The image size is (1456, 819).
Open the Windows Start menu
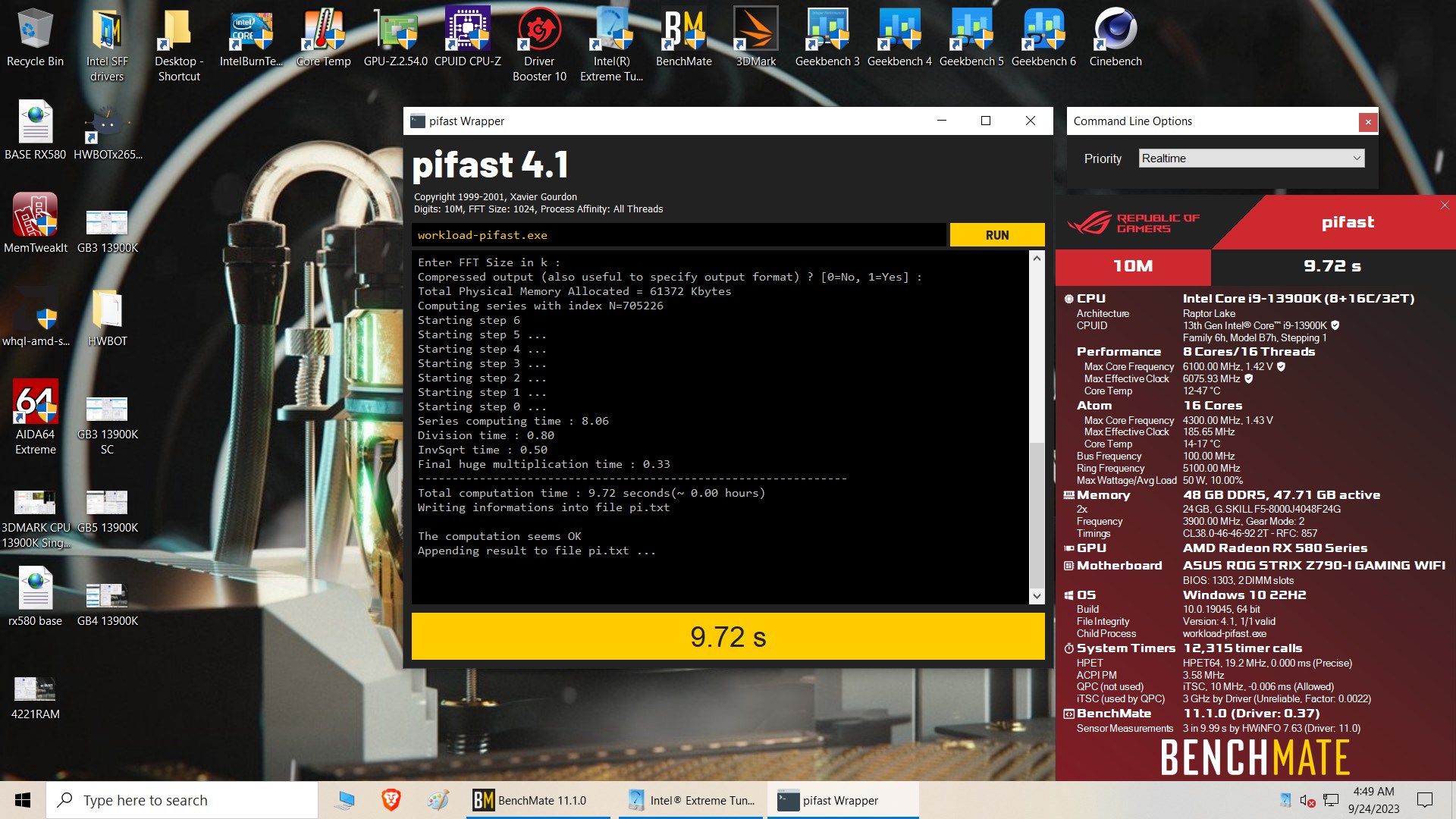[23, 800]
